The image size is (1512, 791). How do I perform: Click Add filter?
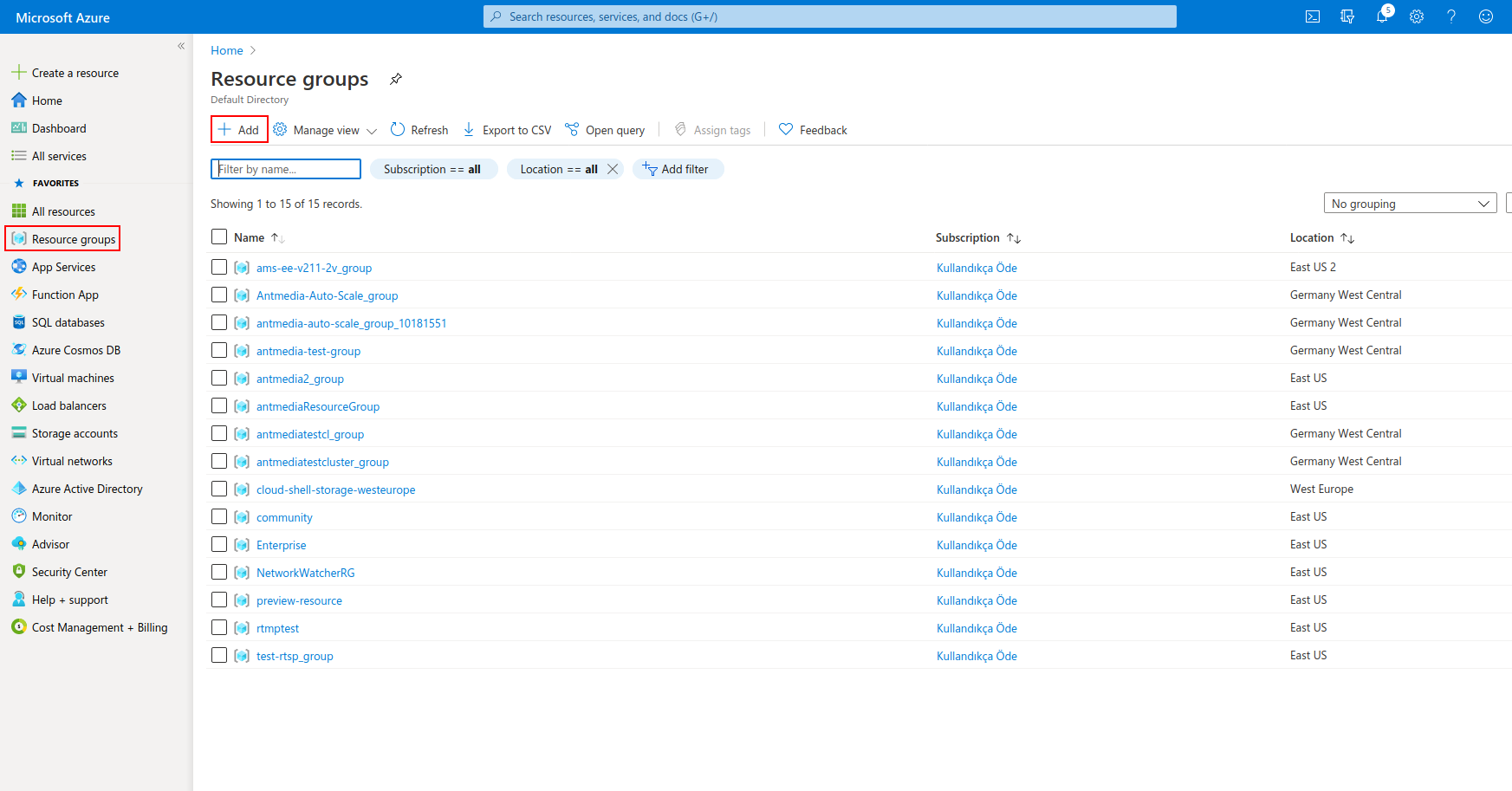pyautogui.click(x=678, y=169)
